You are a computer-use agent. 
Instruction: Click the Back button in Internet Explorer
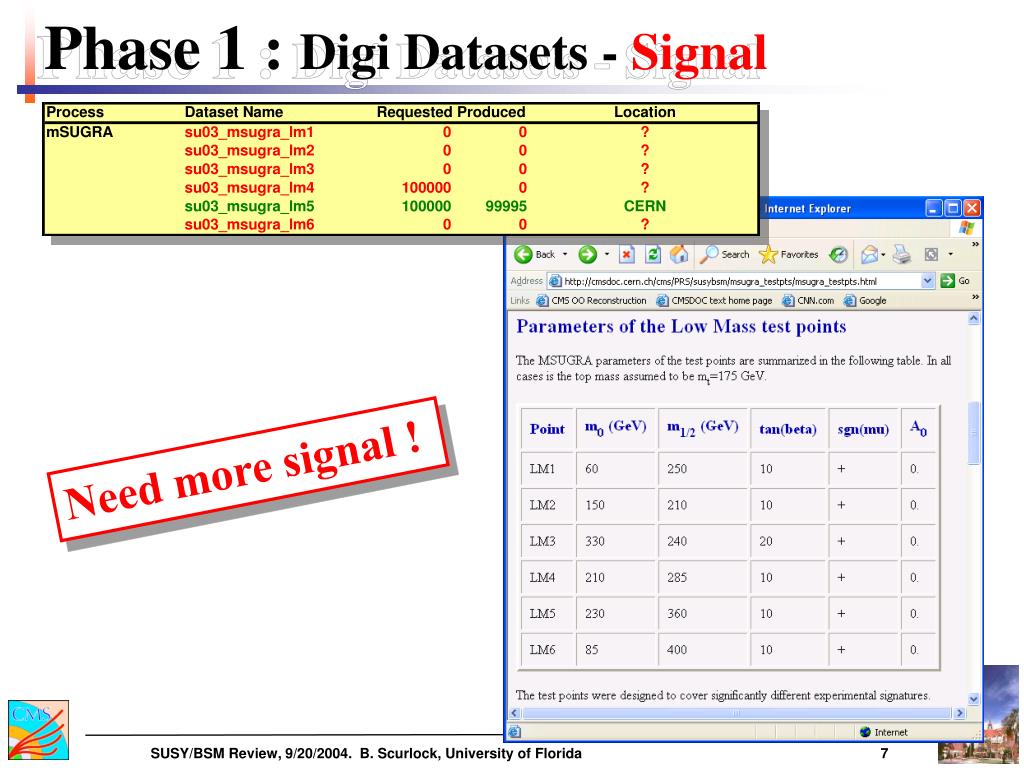coord(535,255)
